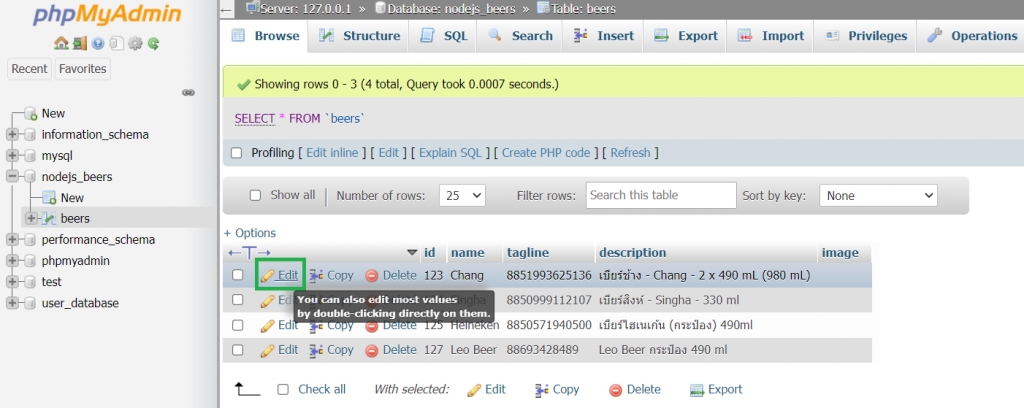Image resolution: width=1024 pixels, height=408 pixels.
Task: Click the page documentation icon beside gear
Action: 116,44
